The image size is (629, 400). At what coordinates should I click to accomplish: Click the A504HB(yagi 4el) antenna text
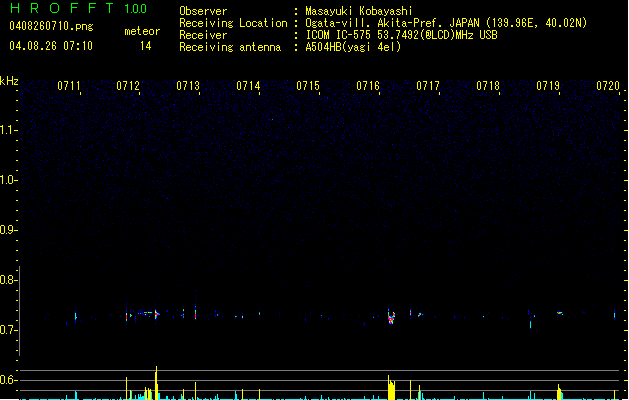pos(353,47)
